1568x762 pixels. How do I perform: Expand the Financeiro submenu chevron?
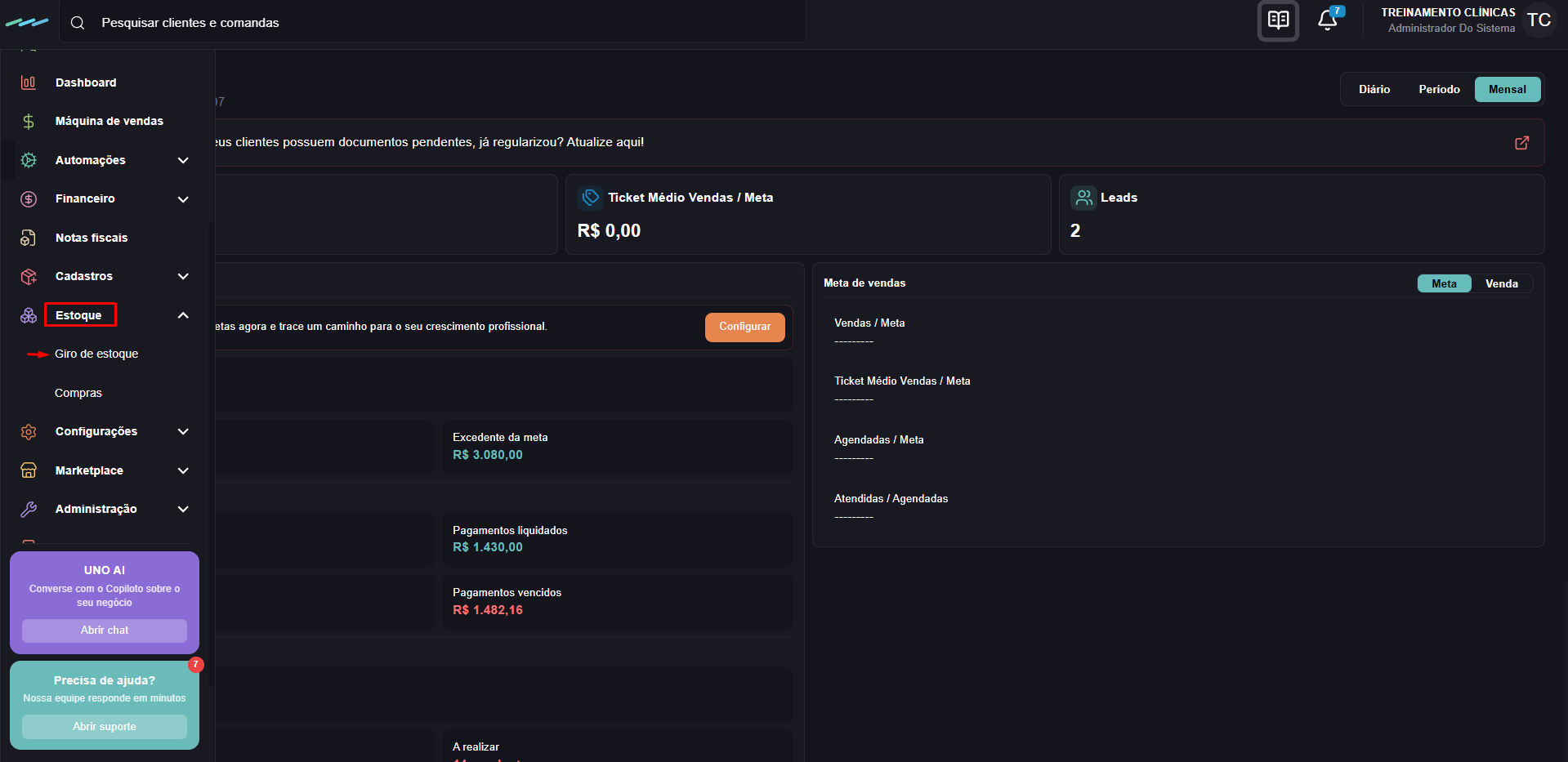[183, 198]
